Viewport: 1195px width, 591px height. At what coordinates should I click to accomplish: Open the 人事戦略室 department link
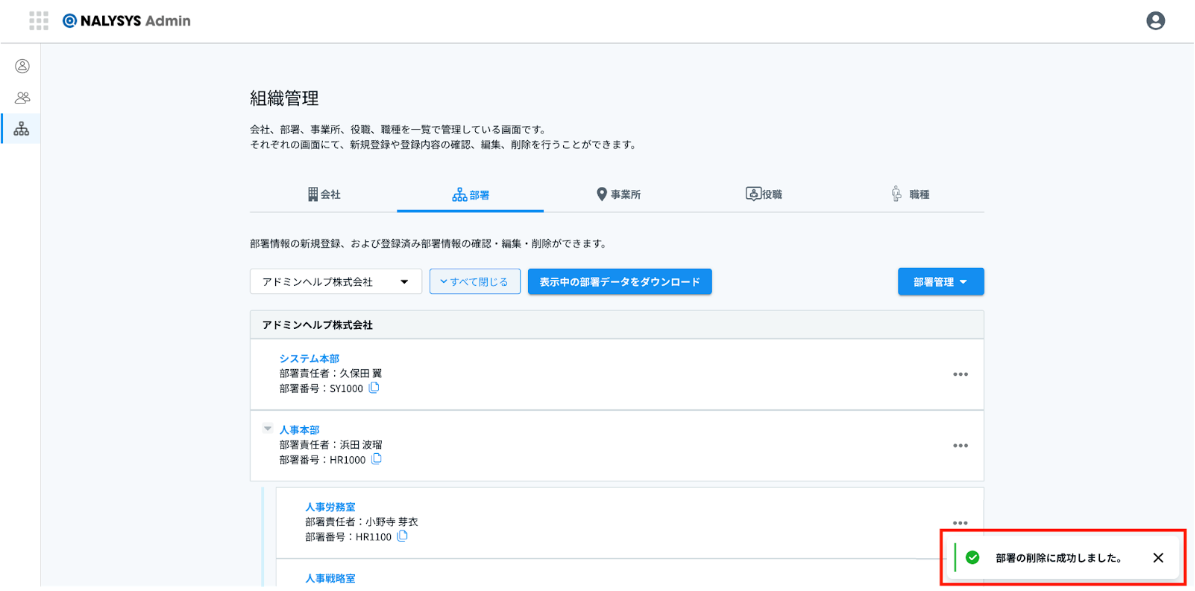coord(330,578)
